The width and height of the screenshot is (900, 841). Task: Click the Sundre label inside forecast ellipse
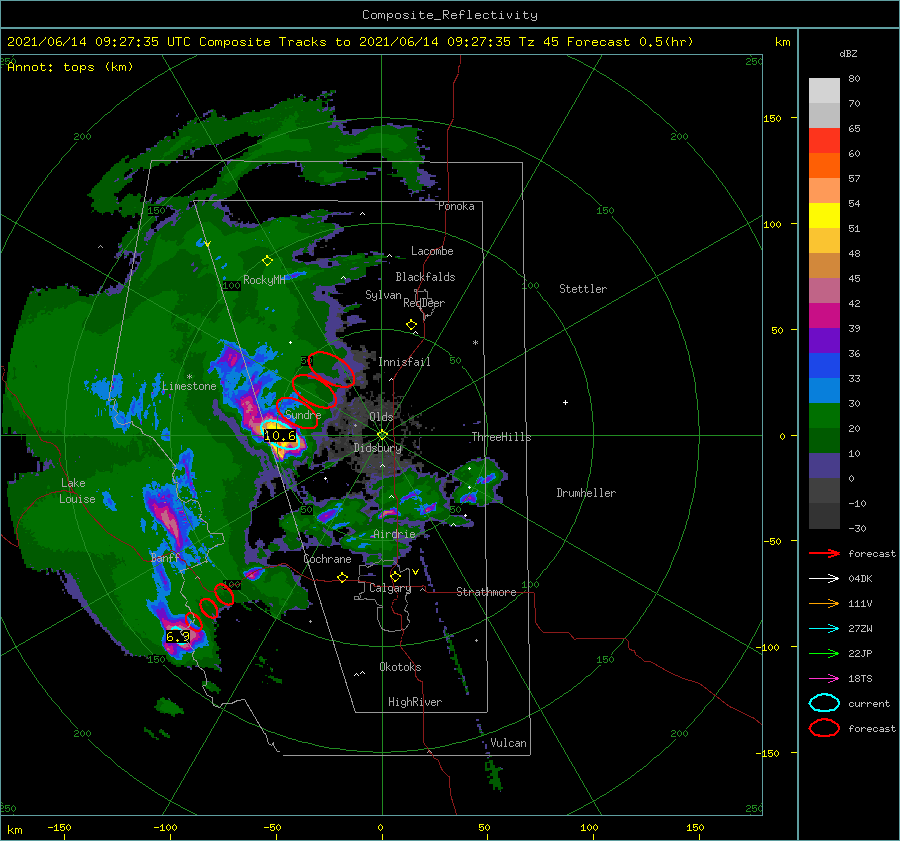(303, 414)
